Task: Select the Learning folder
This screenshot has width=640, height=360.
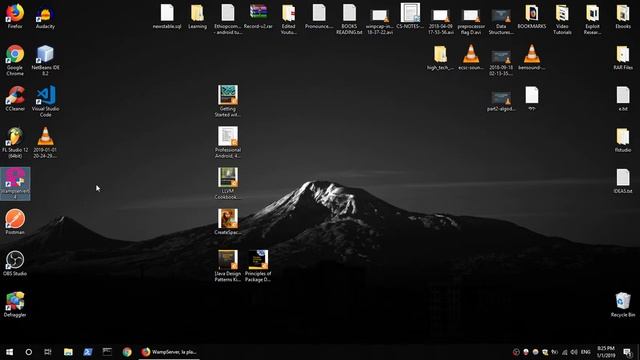Action: pos(197,16)
